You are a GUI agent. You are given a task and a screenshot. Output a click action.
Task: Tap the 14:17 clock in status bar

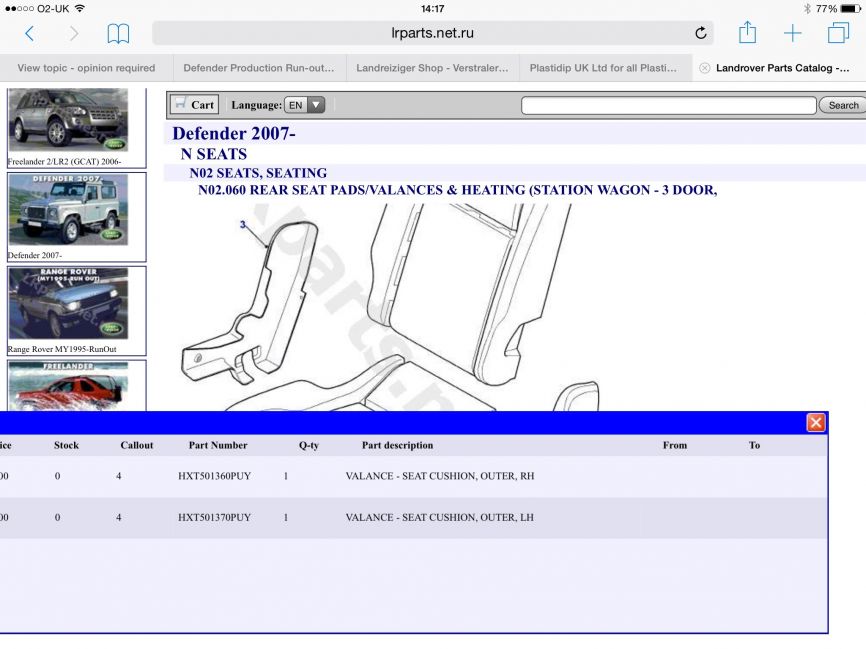coord(432,9)
